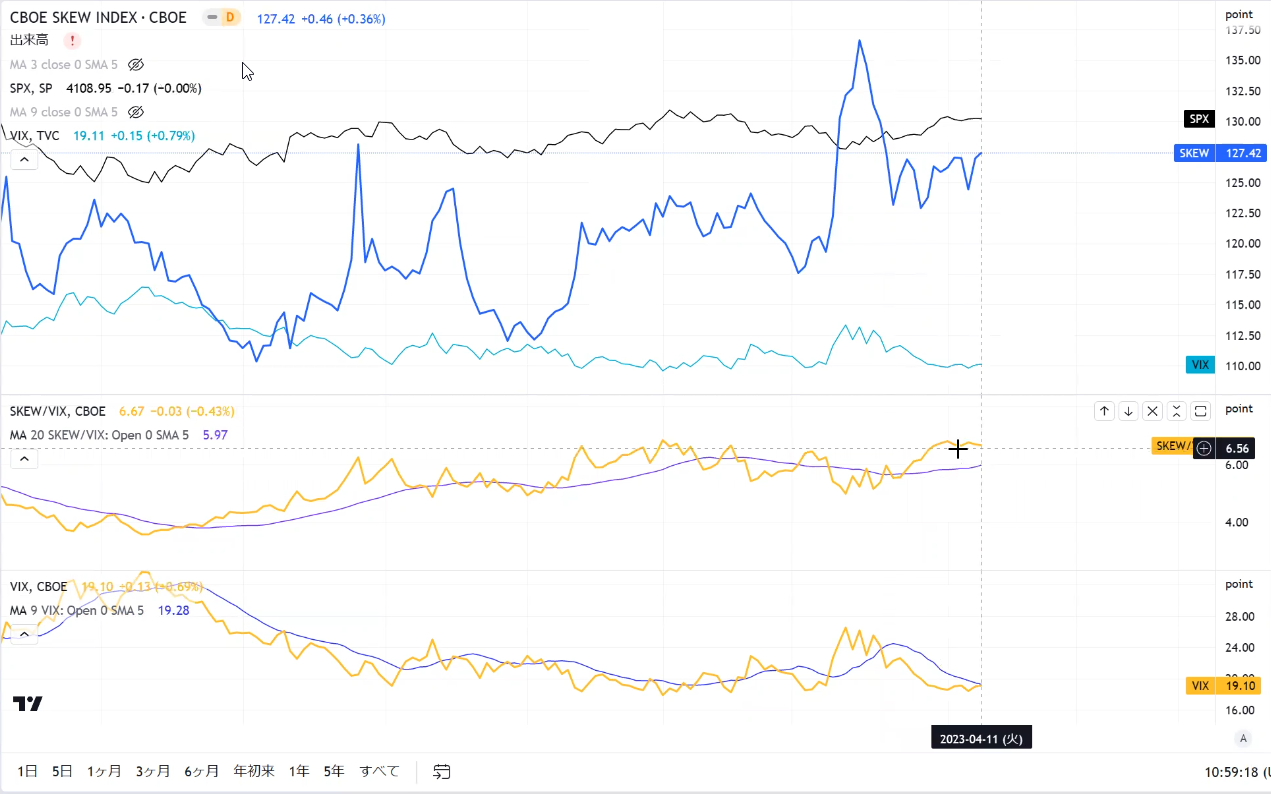This screenshot has height=794, width=1271.
Task: Click the TradingView logo
Action: tap(28, 704)
